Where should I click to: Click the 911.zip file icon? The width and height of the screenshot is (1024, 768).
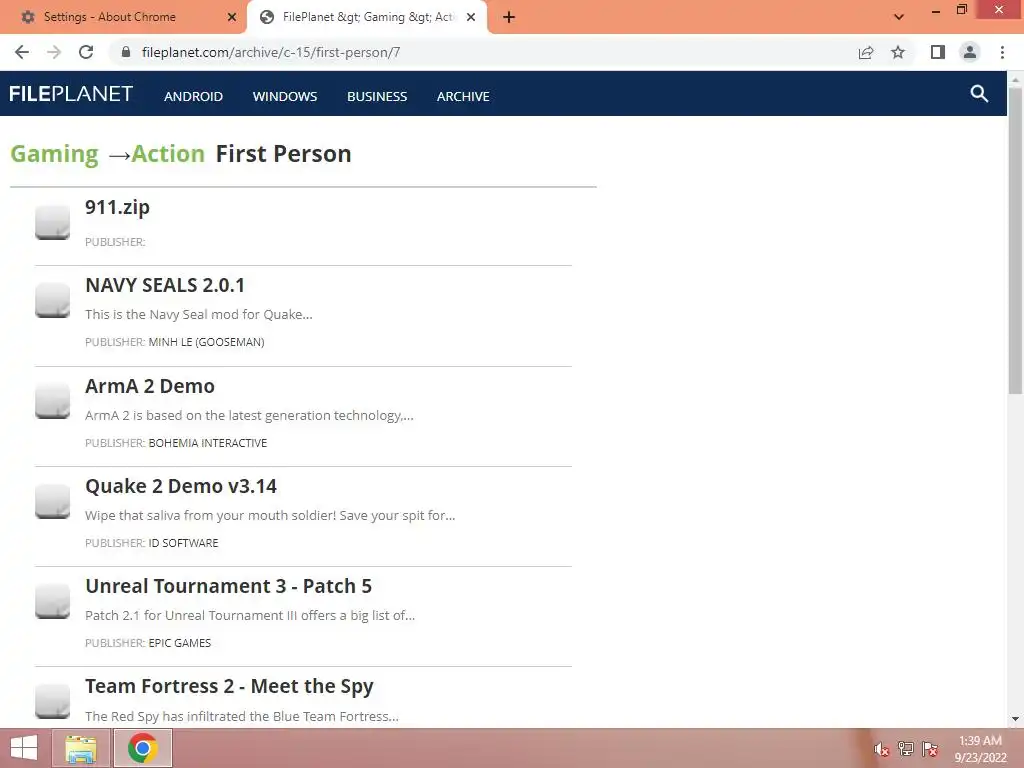tap(52, 223)
